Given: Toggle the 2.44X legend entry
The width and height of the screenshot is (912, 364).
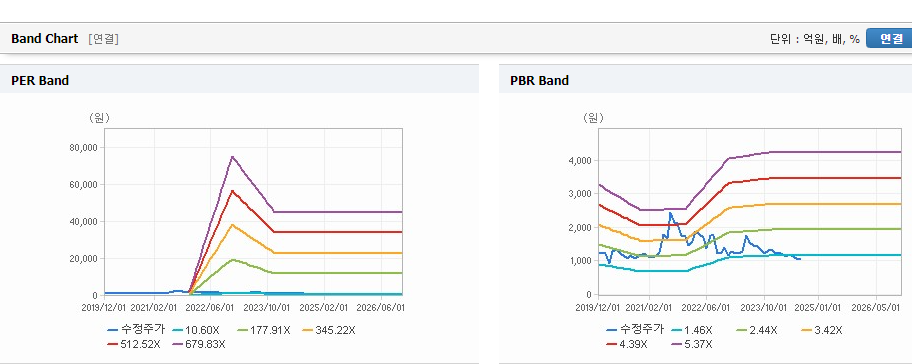Looking at the screenshot, I should coord(756,330).
